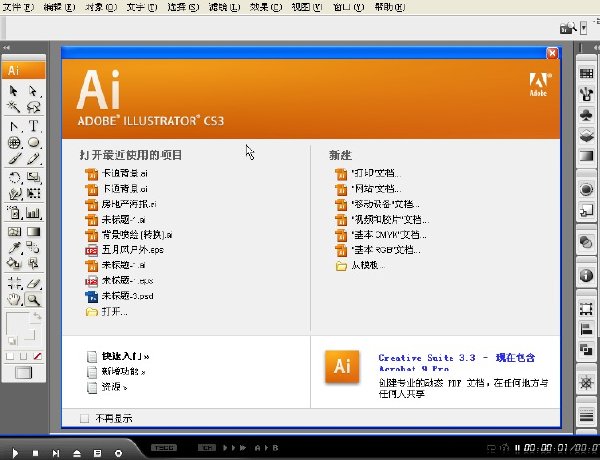Set paint mode to None (red slash)
This screenshot has height=460, width=600.
click(x=37, y=357)
